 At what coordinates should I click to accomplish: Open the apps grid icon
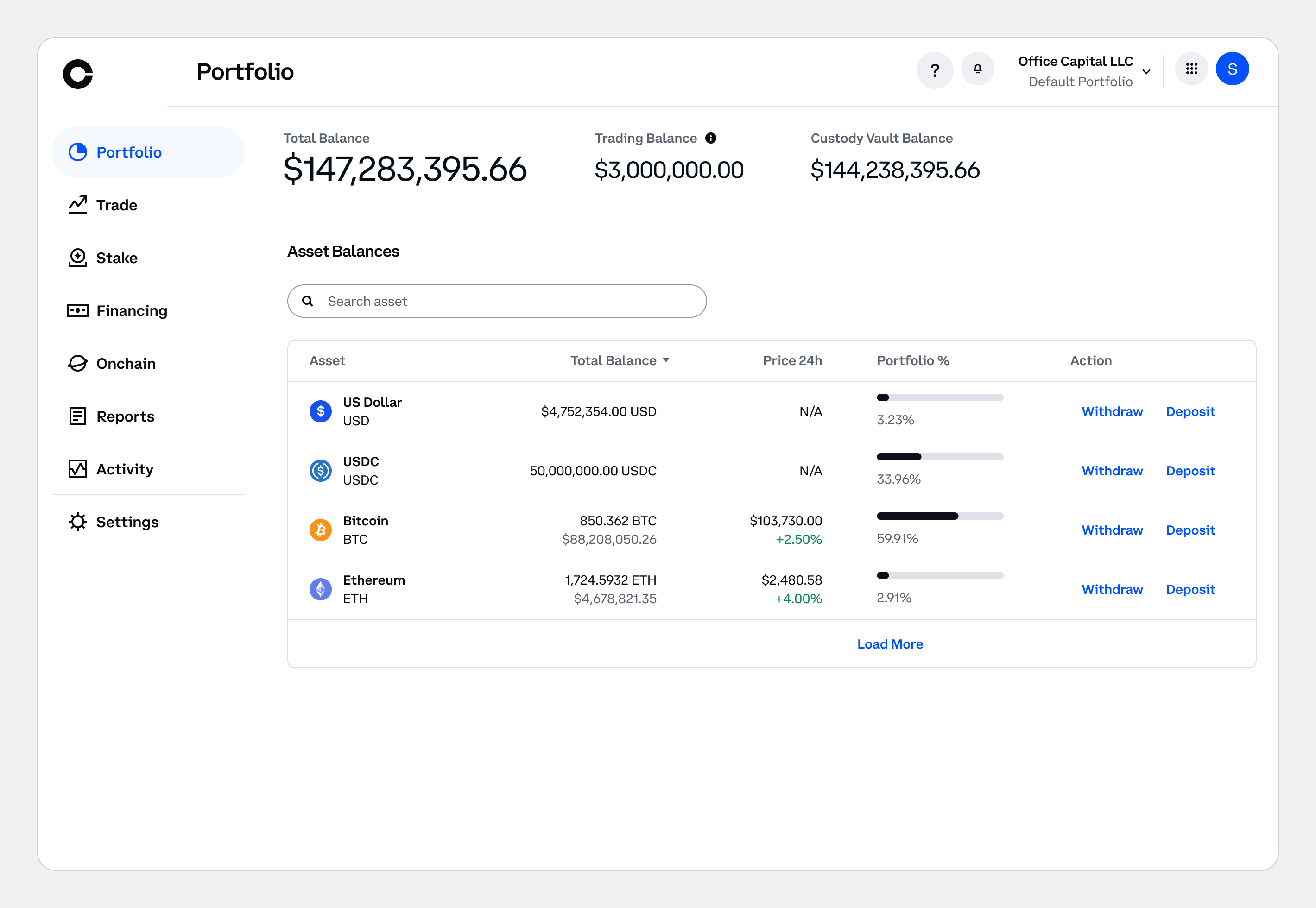tap(1192, 68)
